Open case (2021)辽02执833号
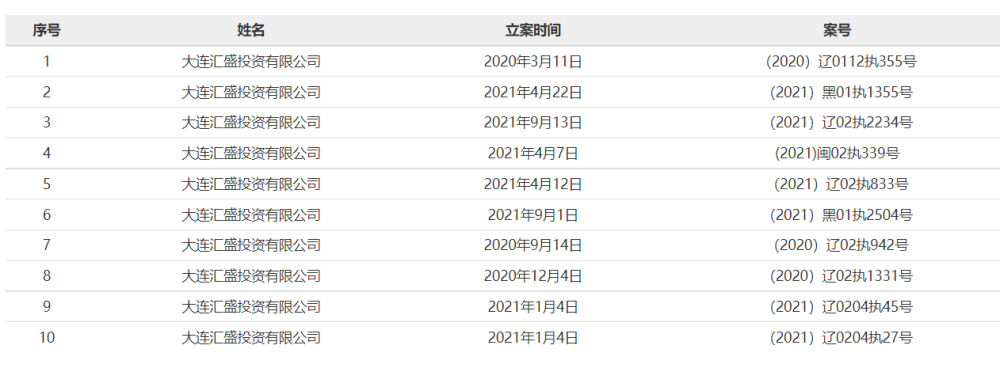1000x368 pixels. click(841, 184)
